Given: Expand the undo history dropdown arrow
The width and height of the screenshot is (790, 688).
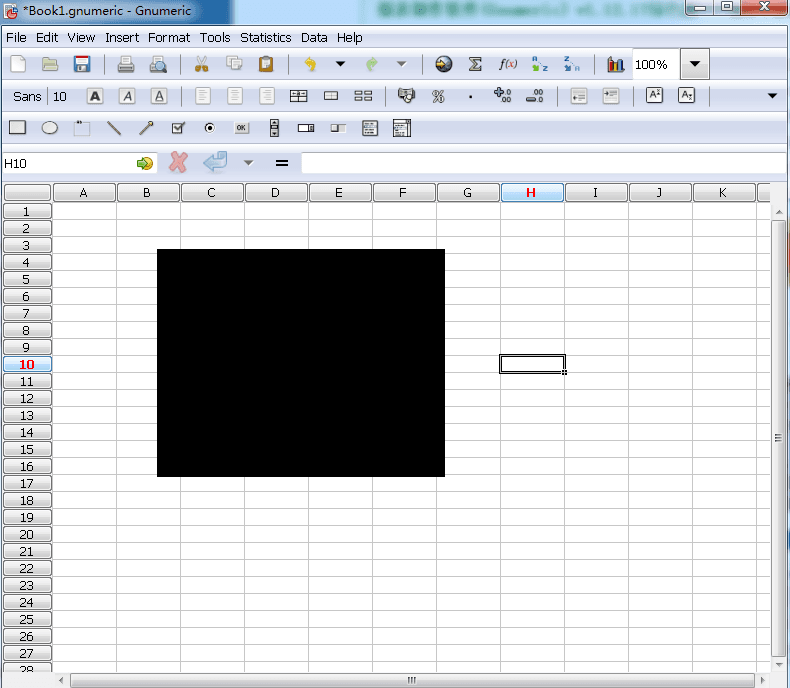Looking at the screenshot, I should point(340,64).
